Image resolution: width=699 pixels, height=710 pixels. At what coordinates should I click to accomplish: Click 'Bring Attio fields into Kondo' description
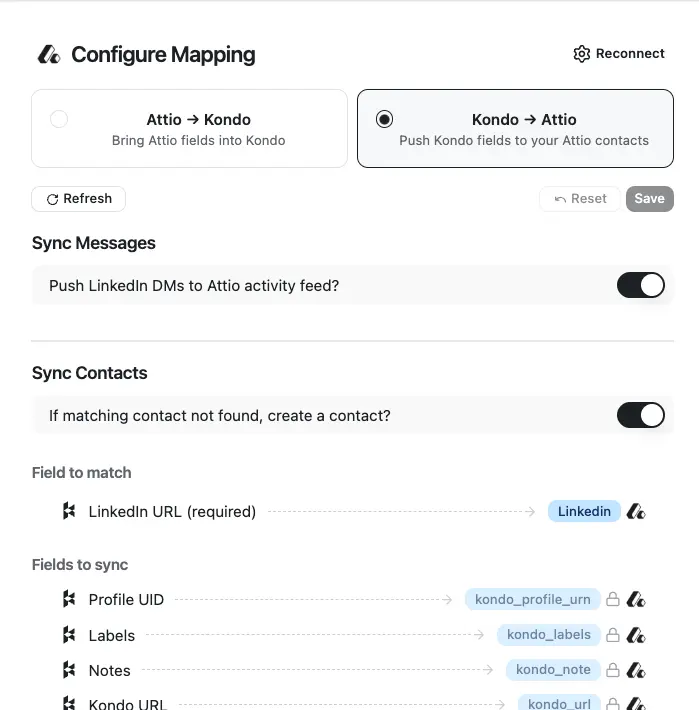(198, 140)
